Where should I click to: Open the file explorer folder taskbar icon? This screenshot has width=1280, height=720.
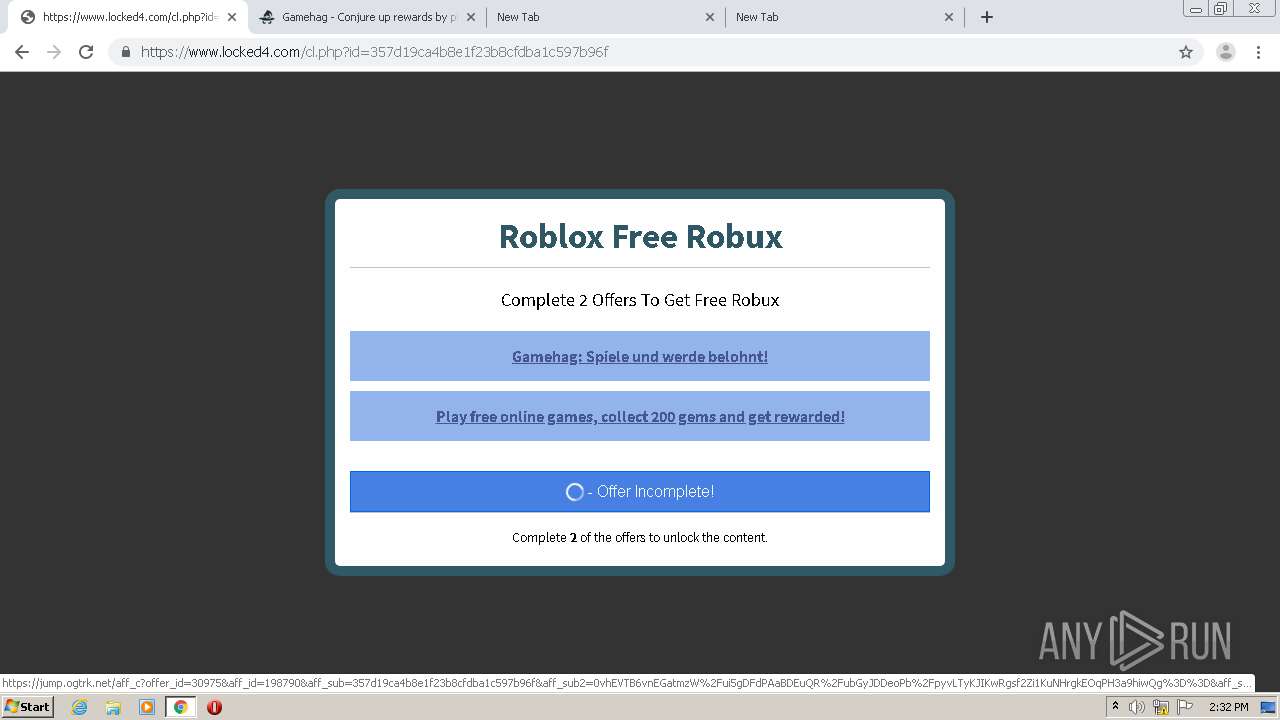[x=113, y=707]
